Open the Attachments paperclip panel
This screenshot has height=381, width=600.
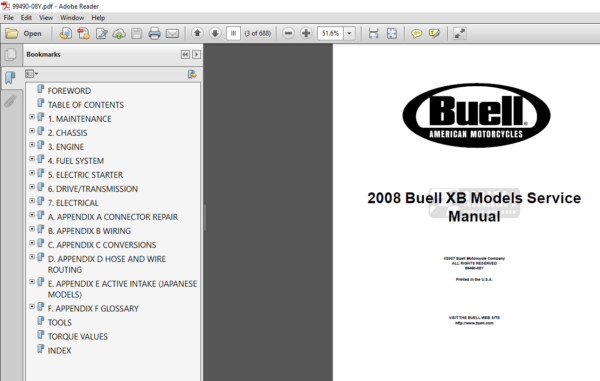point(10,101)
